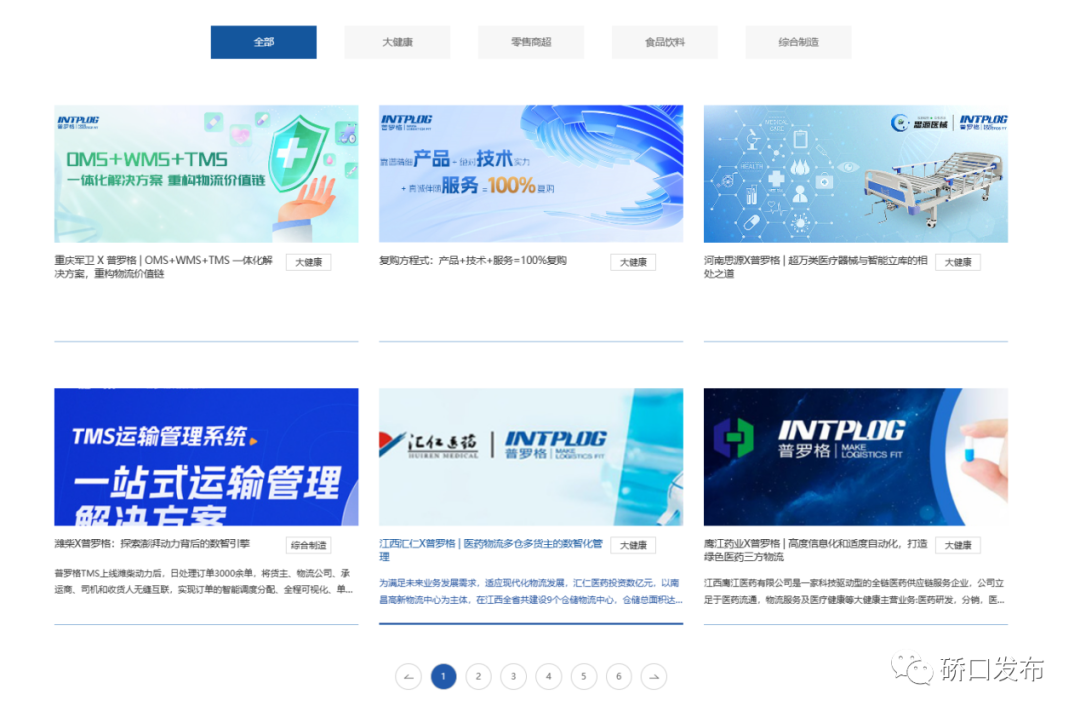Open the TMS运输管理系统 banner image
The image size is (1080, 717).
click(206, 457)
